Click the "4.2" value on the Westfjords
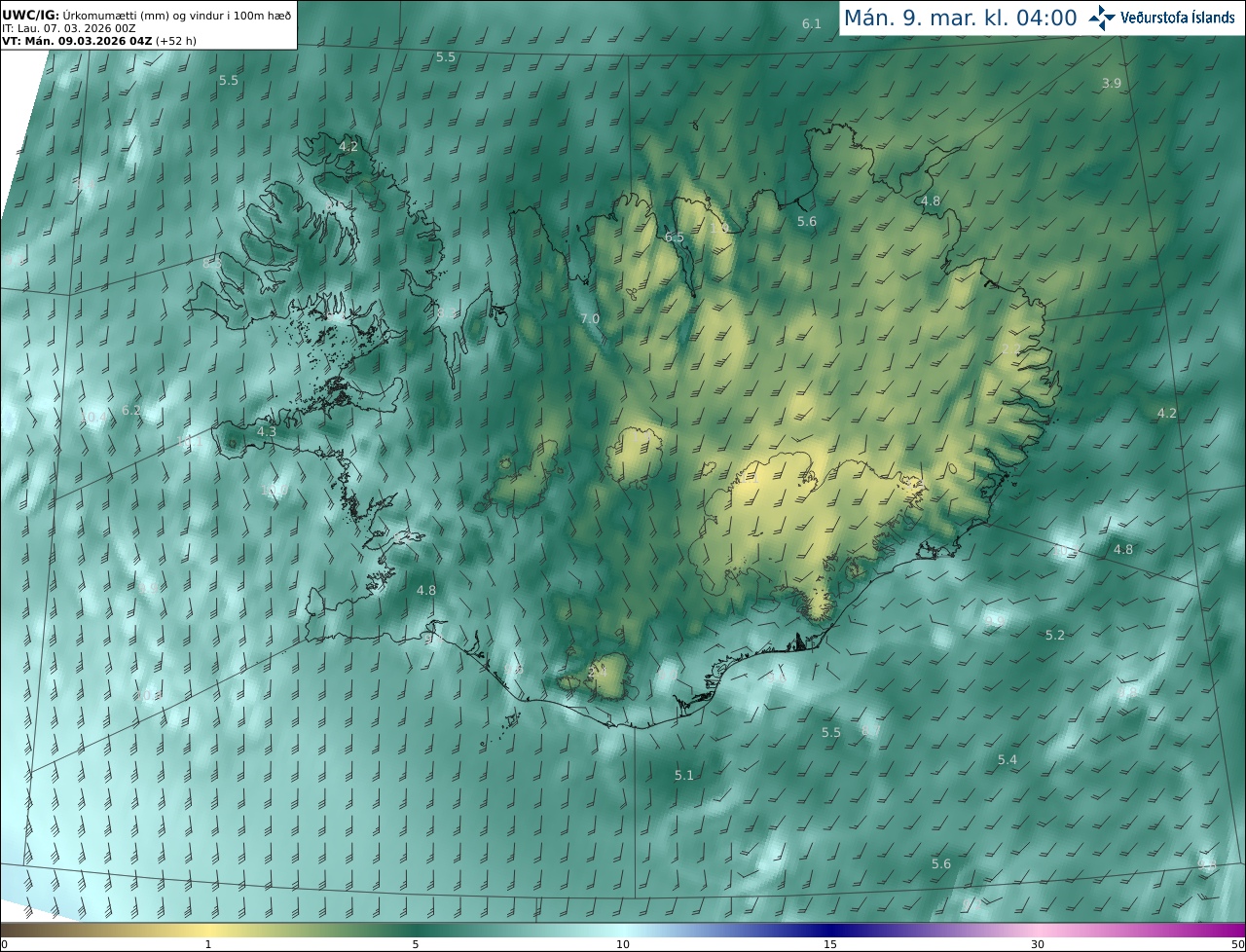Viewport: 1246px width, 952px height. [348, 147]
